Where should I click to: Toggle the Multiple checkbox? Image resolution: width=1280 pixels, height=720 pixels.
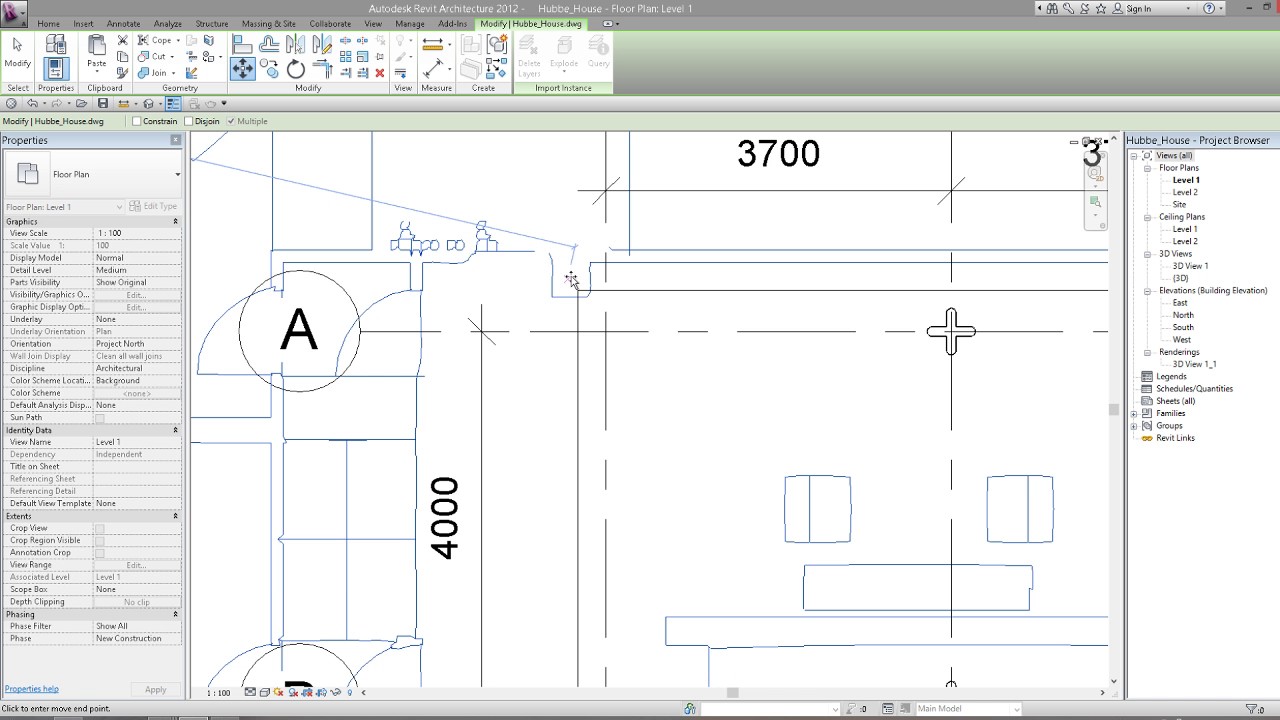231,121
